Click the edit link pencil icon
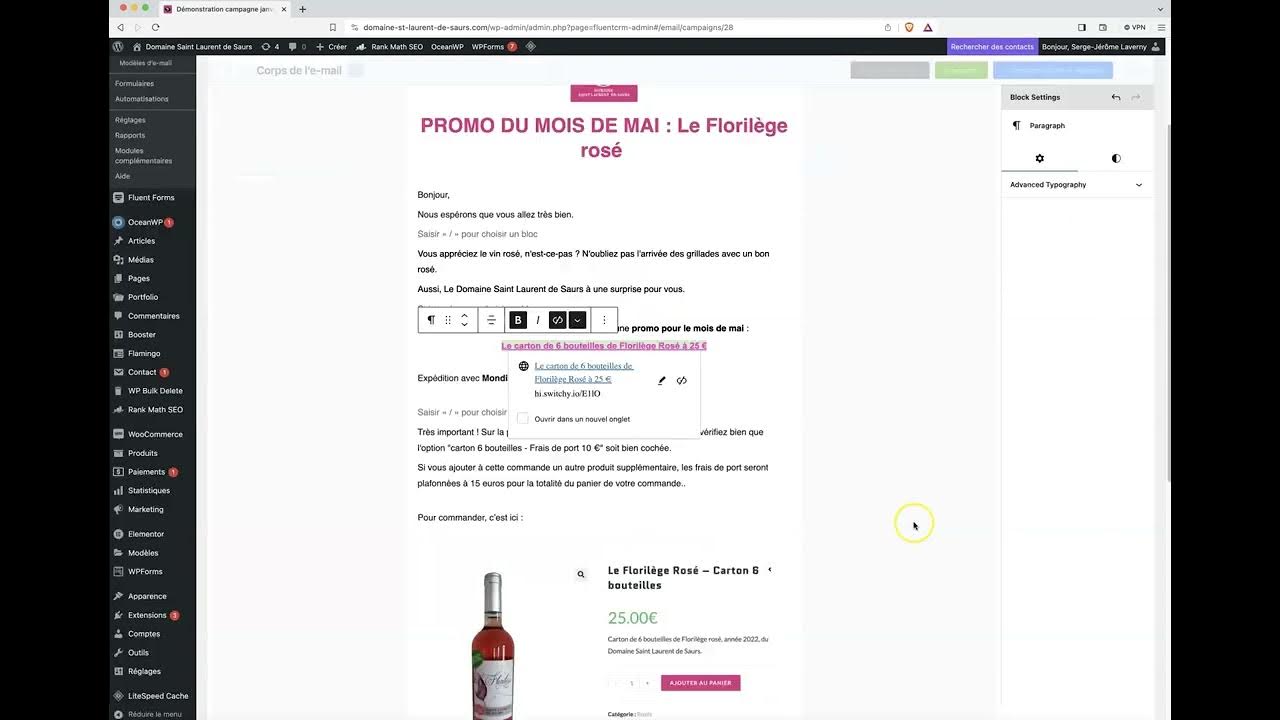 [x=661, y=380]
